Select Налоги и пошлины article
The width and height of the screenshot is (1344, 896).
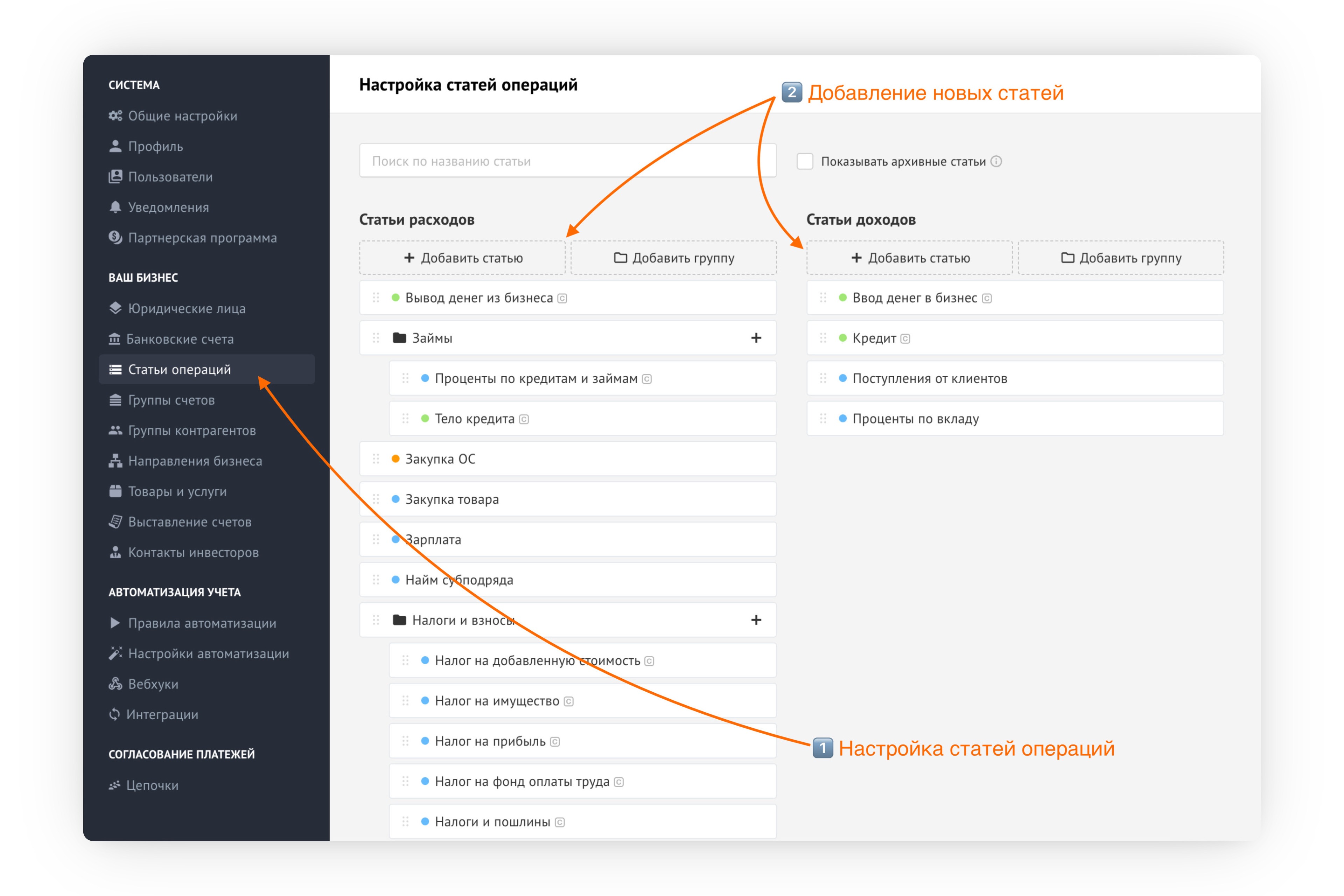(x=583, y=822)
